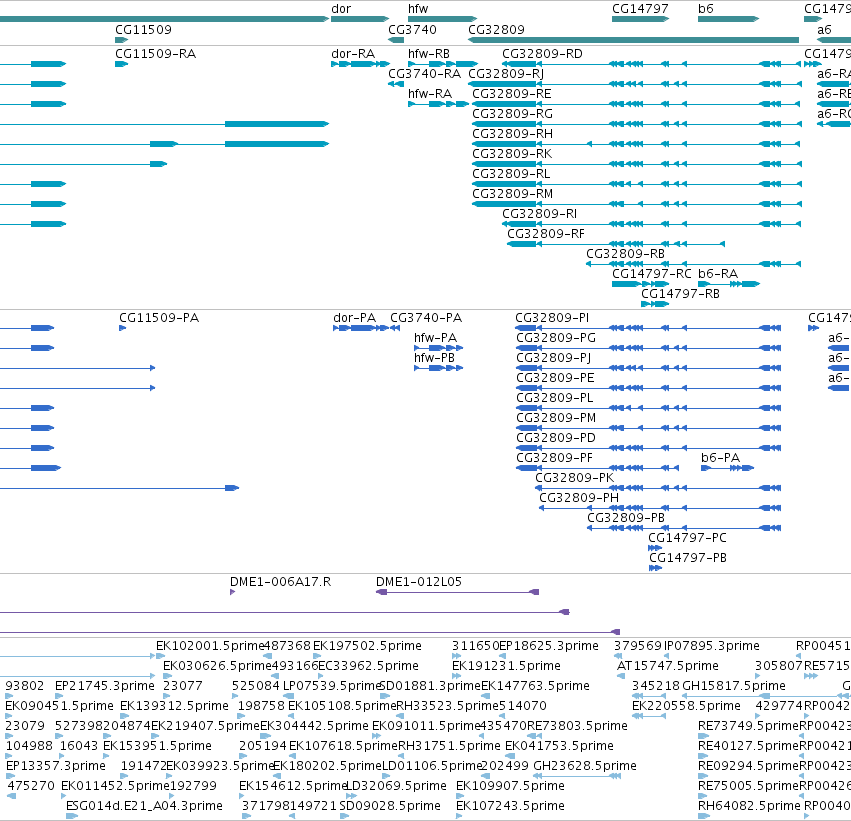Select the CG32809-RD transcript label
Viewport: 851px width, 821px height.
point(542,54)
